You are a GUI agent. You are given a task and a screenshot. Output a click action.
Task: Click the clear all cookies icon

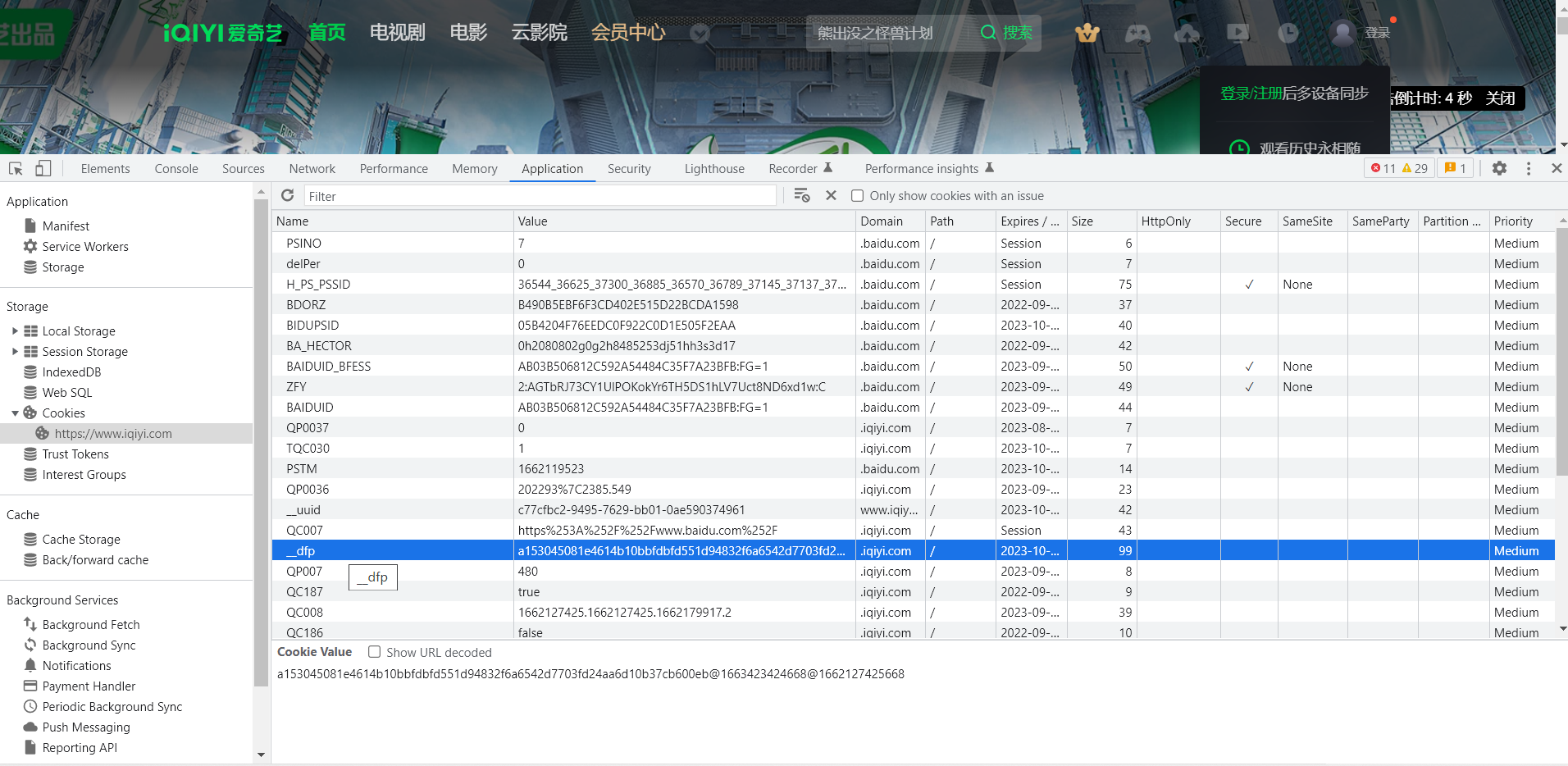pyautogui.click(x=801, y=195)
